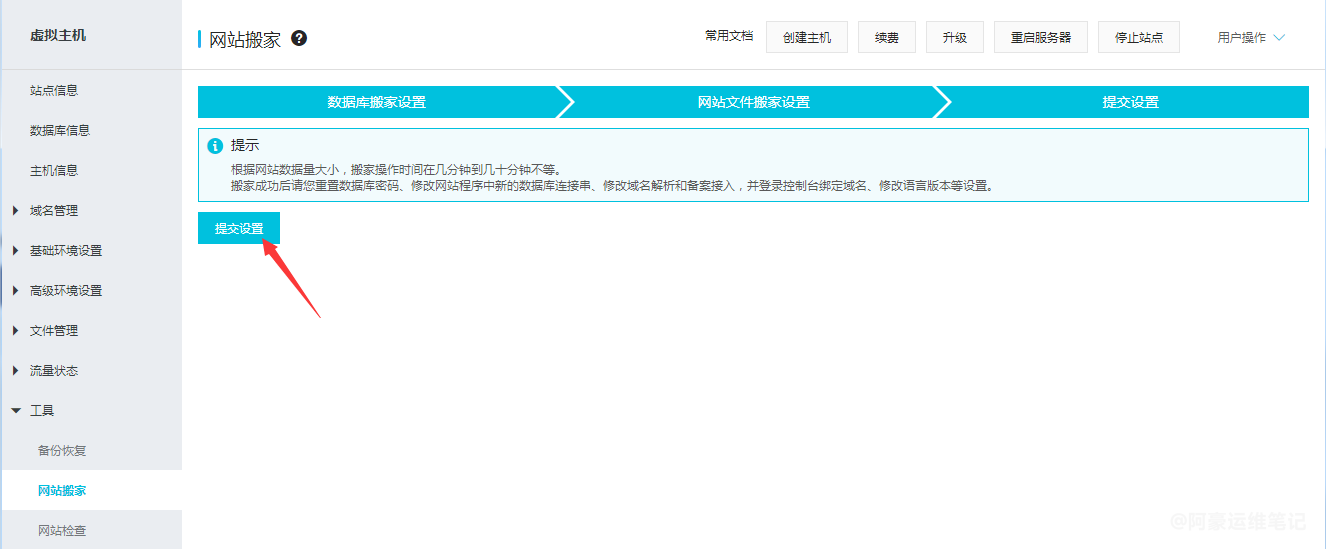Open the 用户操作 dropdown menu
1326x549 pixels.
(x=1250, y=38)
